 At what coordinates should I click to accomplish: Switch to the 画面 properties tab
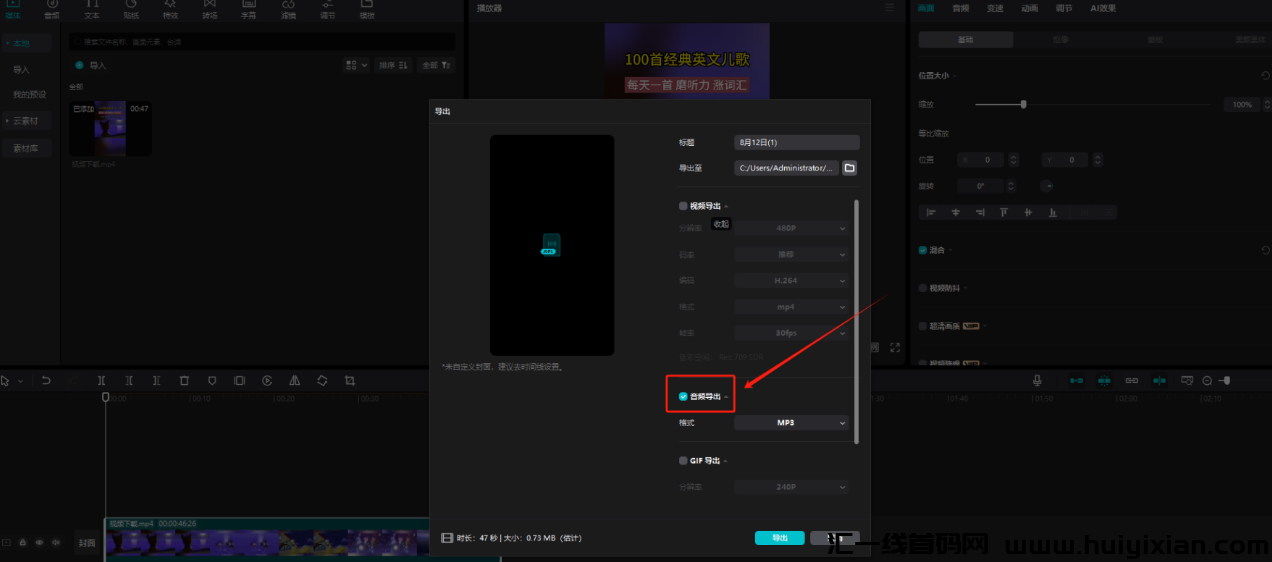[x=926, y=8]
